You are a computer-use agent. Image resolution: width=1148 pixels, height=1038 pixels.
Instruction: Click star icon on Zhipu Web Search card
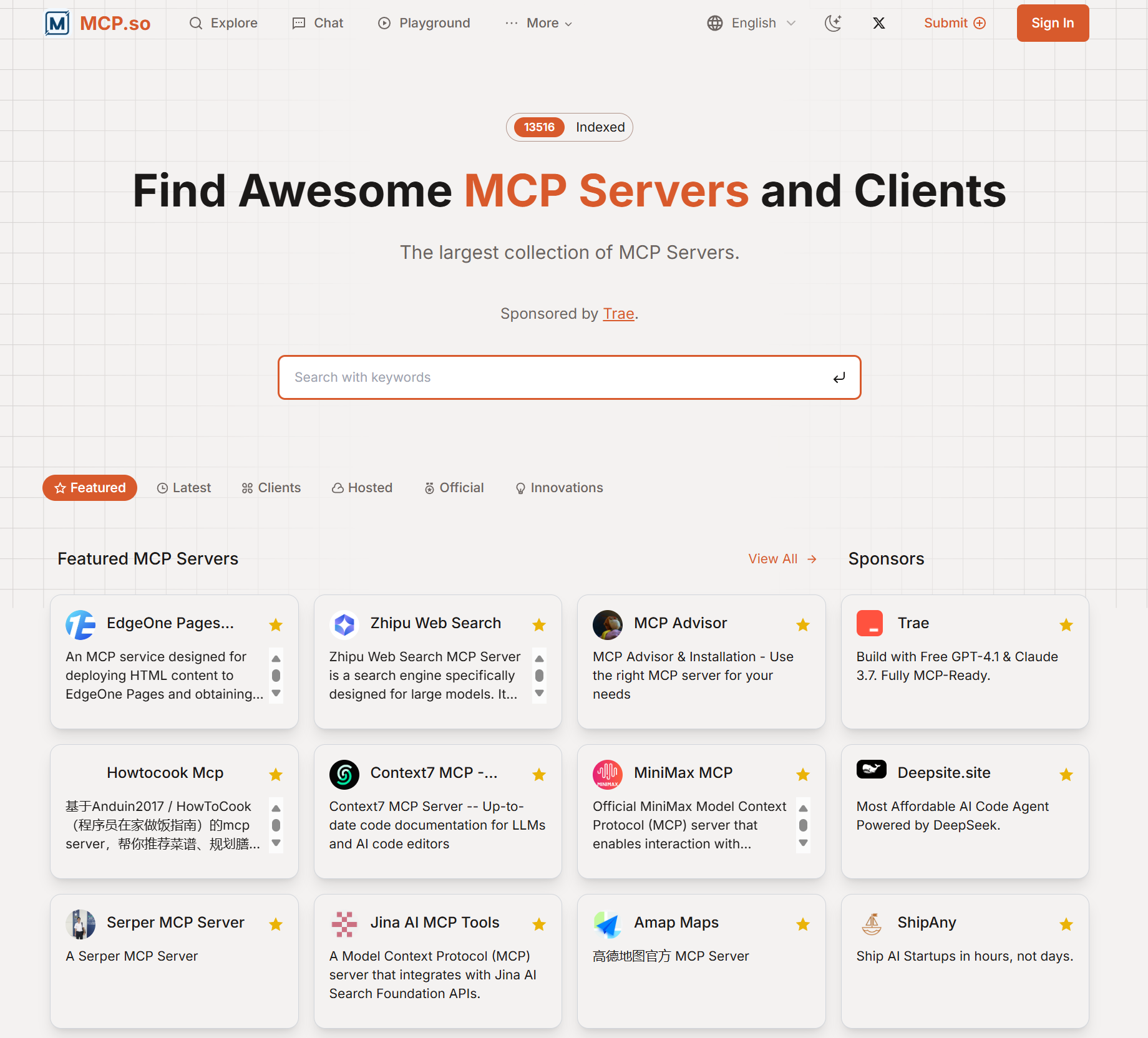(x=539, y=624)
